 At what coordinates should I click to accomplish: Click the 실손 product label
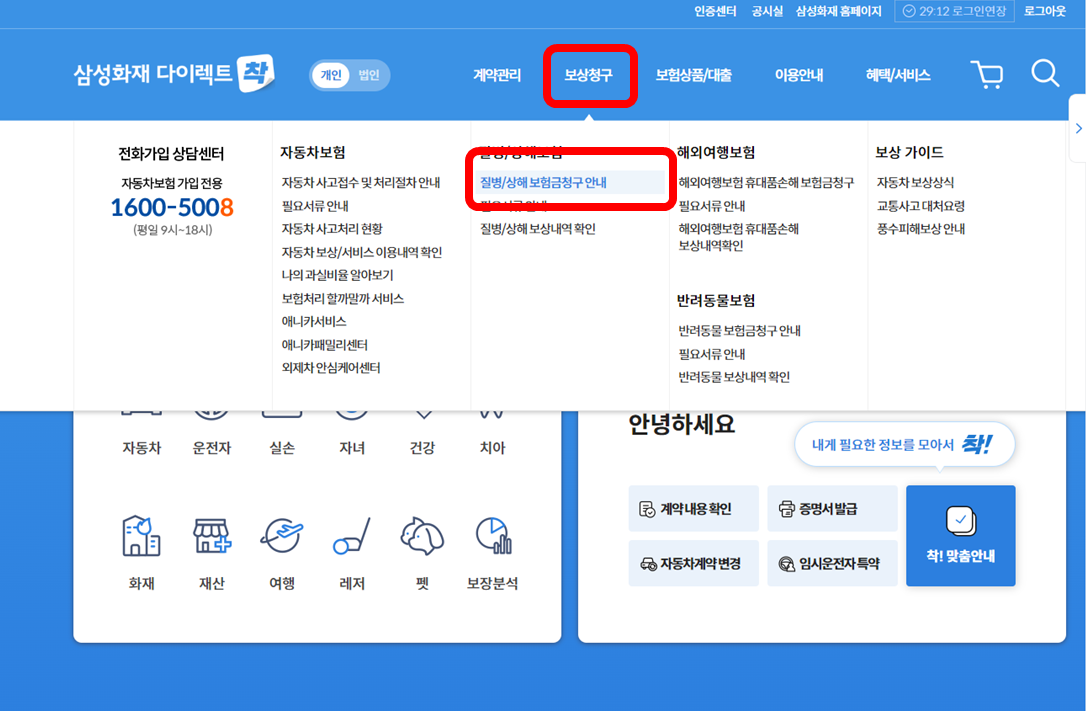pyautogui.click(x=282, y=448)
